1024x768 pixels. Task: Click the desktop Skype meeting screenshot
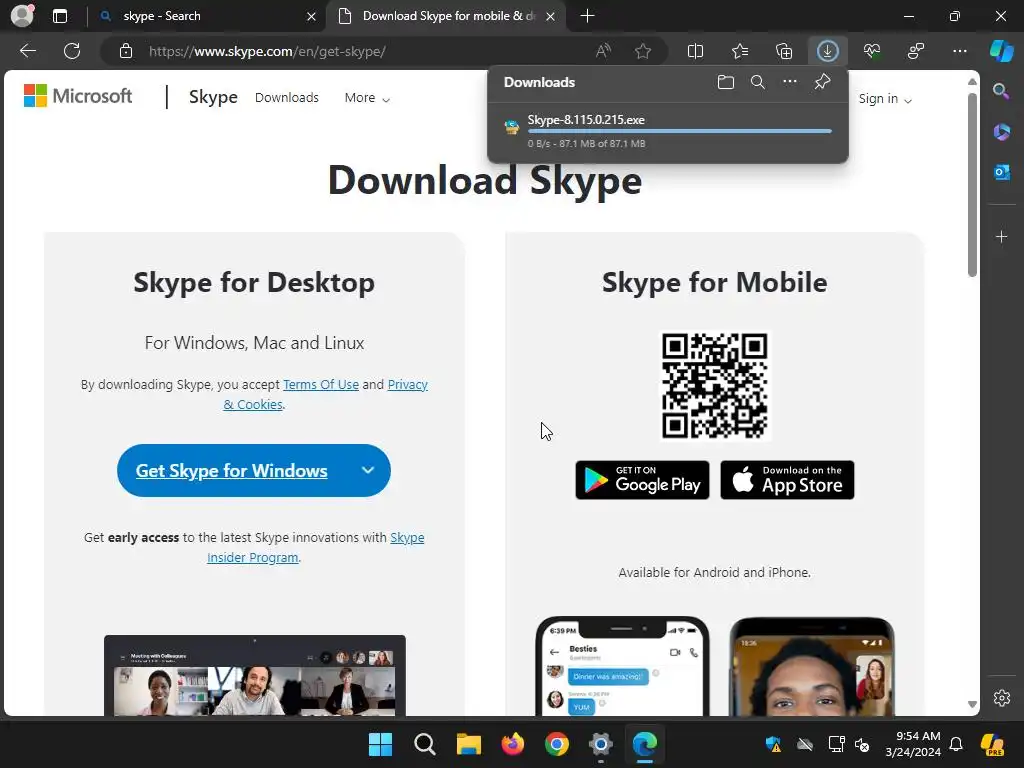[255, 675]
